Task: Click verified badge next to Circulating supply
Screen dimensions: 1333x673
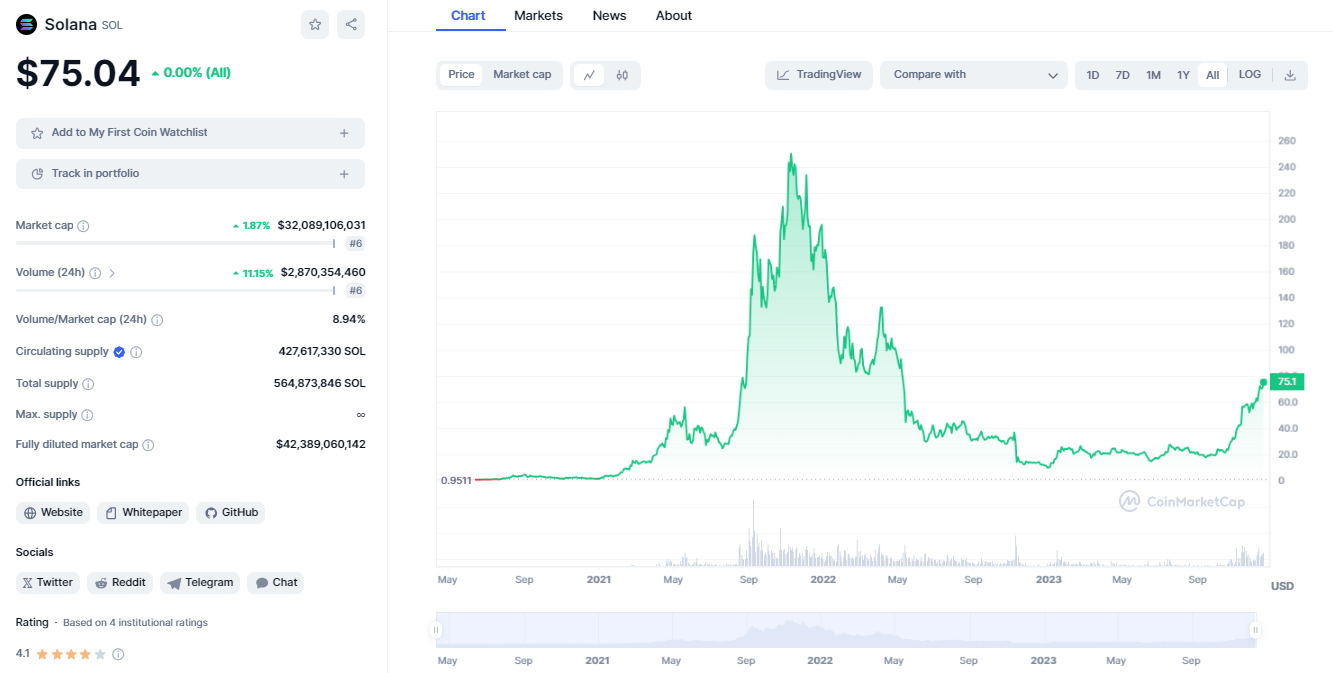Action: click(x=119, y=352)
